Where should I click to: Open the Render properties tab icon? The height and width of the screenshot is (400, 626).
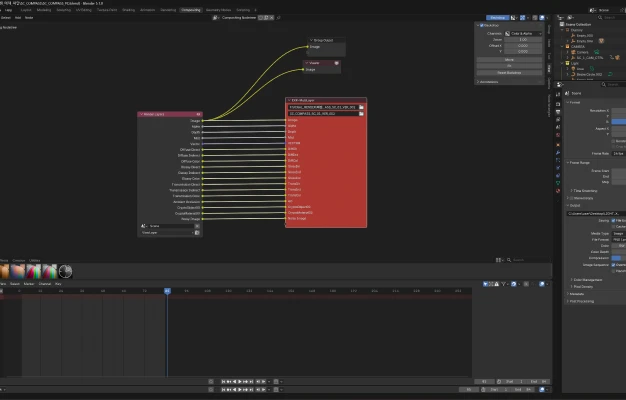pyautogui.click(x=558, y=104)
